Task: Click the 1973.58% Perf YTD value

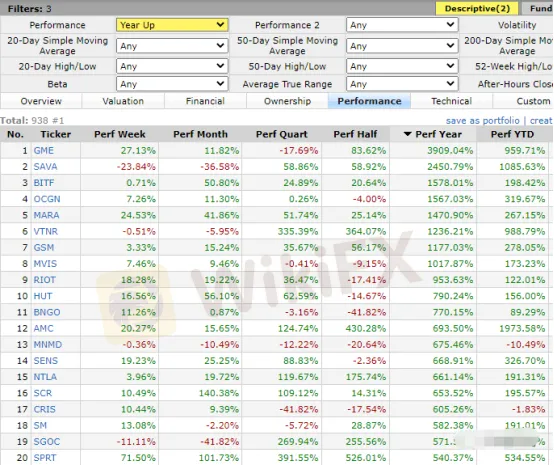Action: click(x=522, y=329)
